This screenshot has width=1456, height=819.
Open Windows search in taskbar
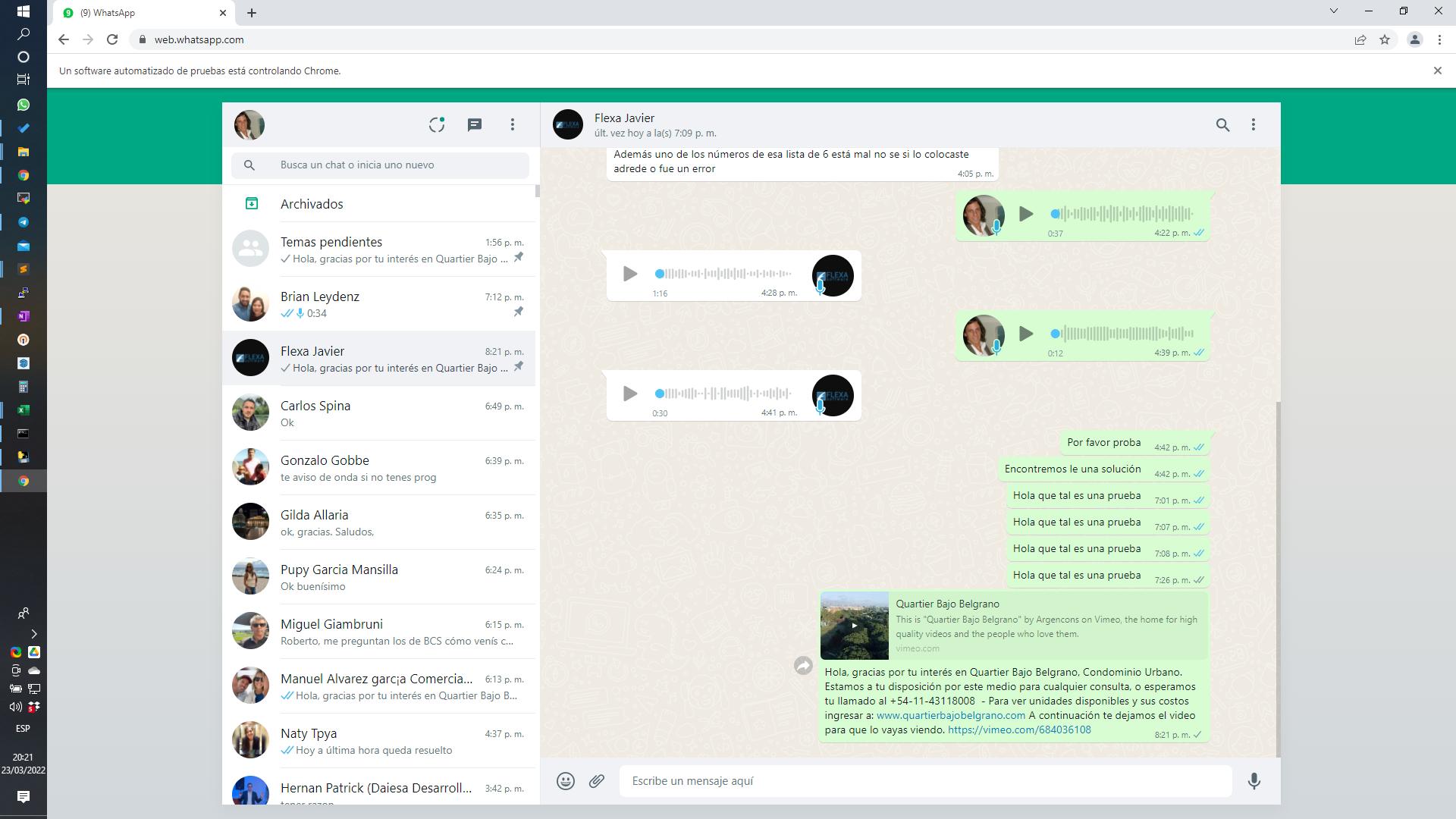[24, 34]
